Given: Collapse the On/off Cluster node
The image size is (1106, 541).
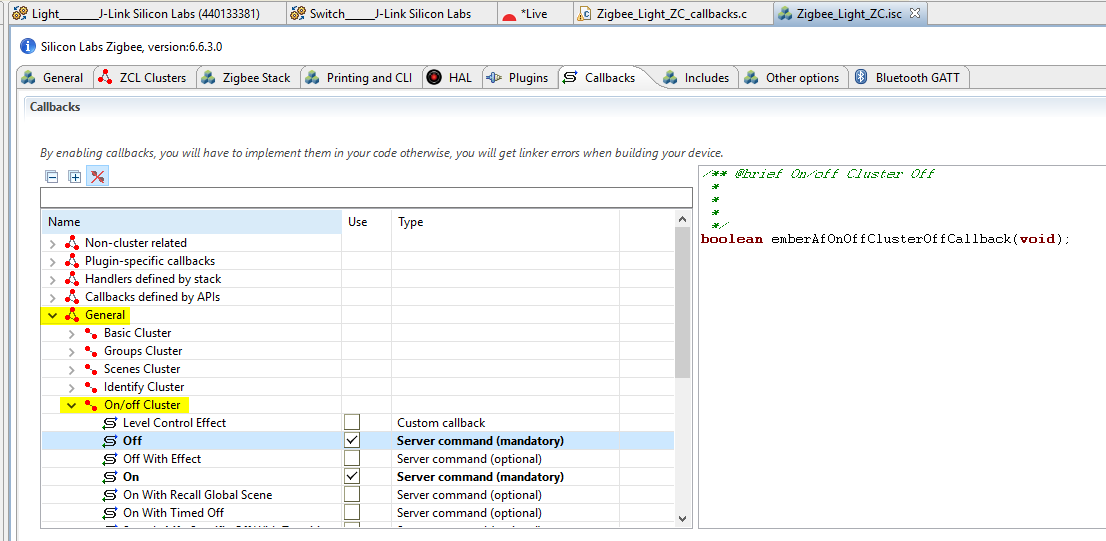Looking at the screenshot, I should pos(71,405).
